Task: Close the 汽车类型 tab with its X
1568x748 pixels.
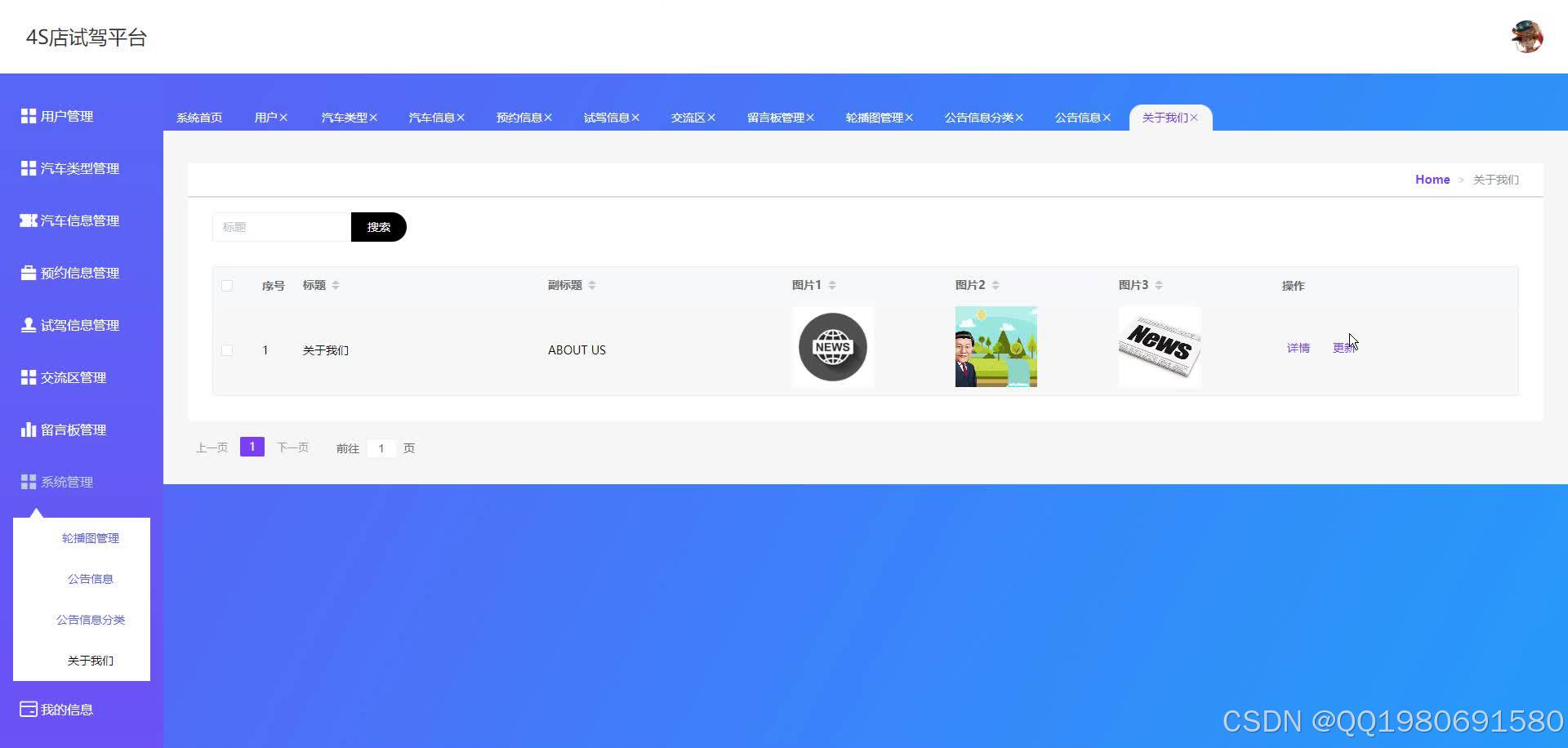Action: (x=373, y=118)
